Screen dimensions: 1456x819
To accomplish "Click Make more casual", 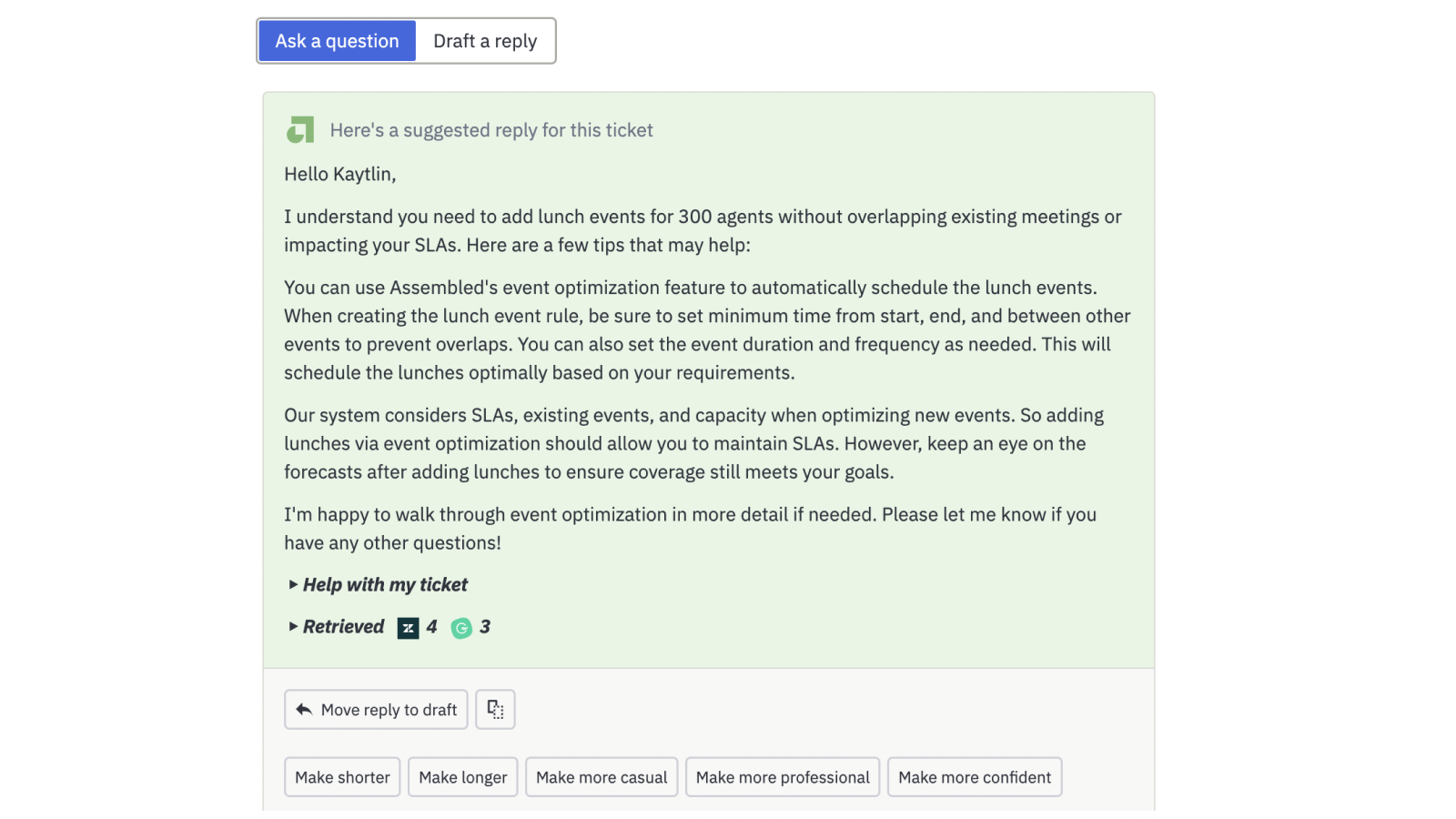I will 602,776.
